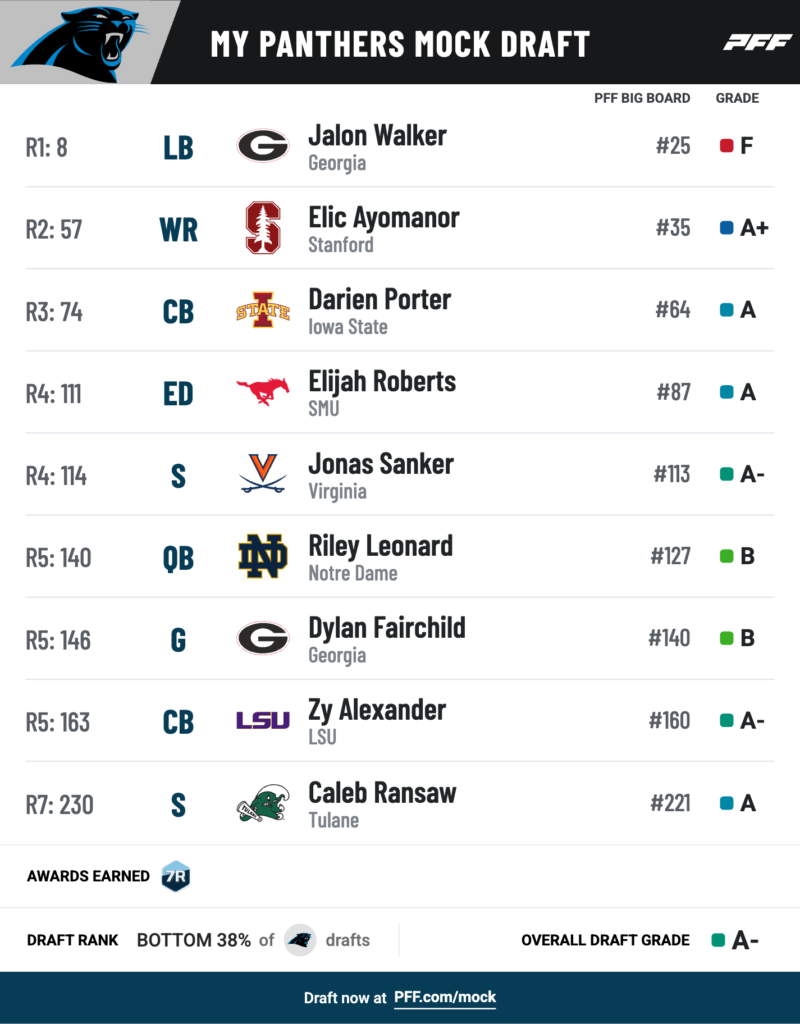
Task: Click the Tulane Green Wave logo
Action: pyautogui.click(x=263, y=803)
